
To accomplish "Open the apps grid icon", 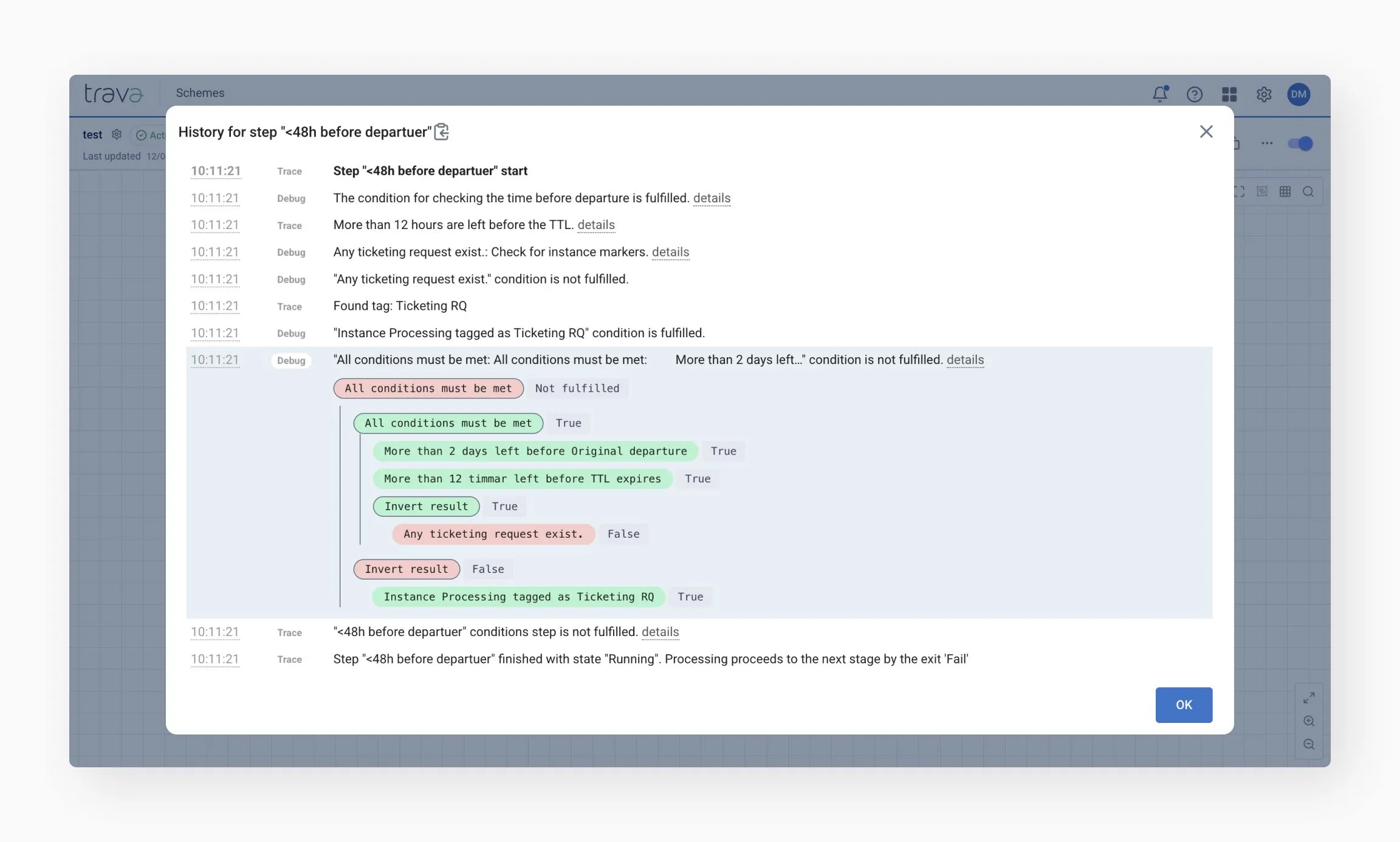I will coord(1229,94).
